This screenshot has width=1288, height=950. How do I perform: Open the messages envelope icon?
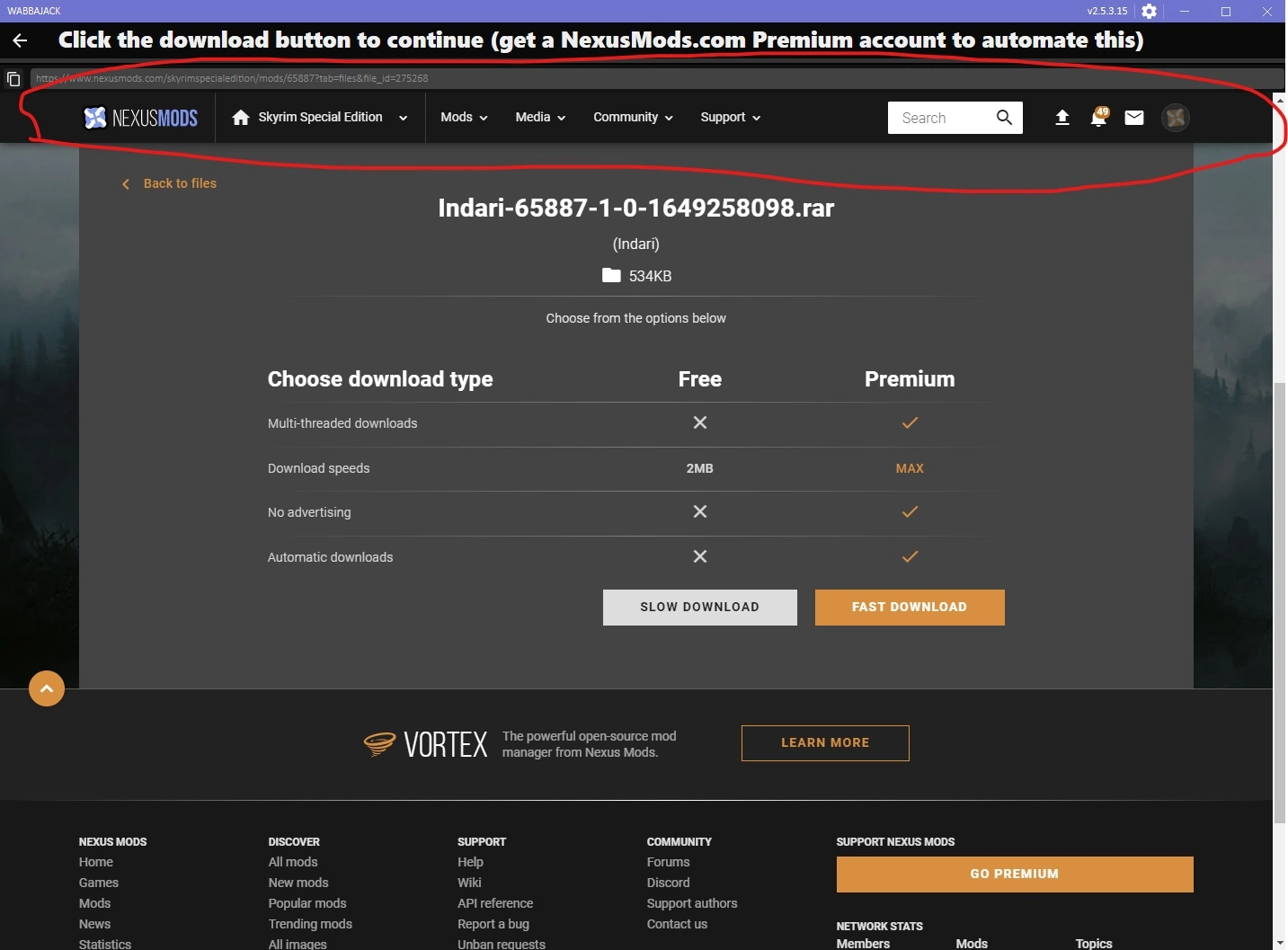pyautogui.click(x=1133, y=117)
